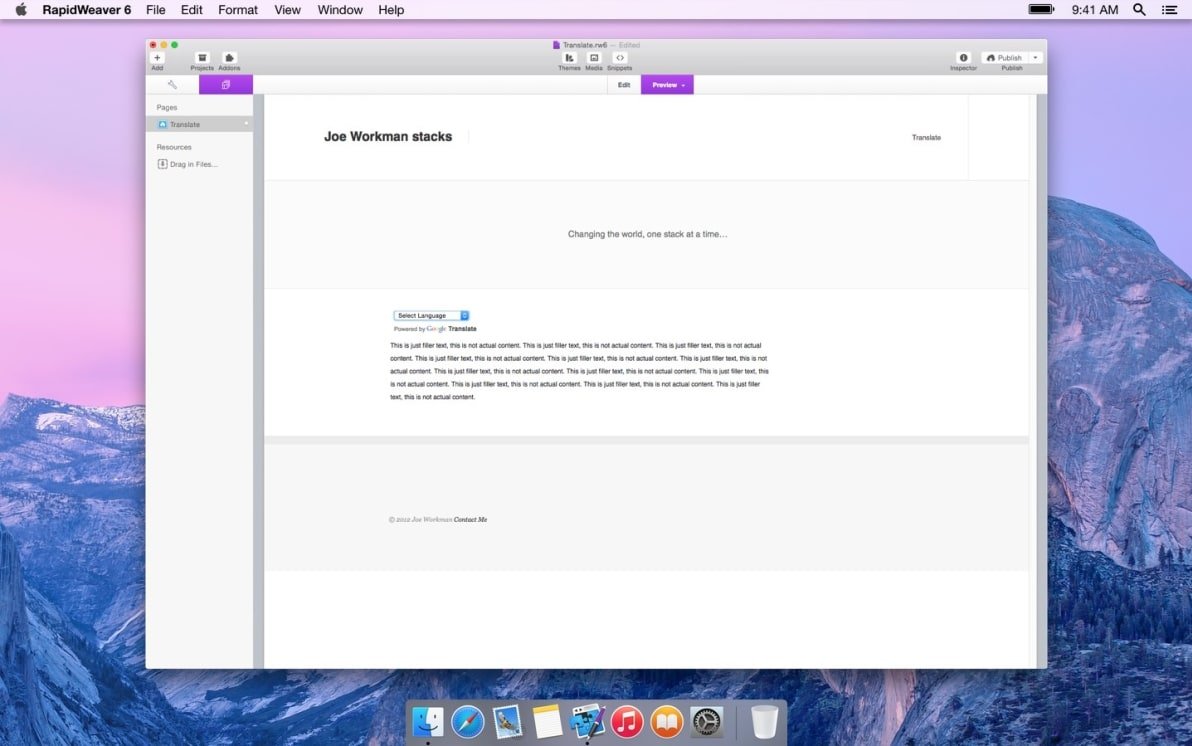Open the Format menu

237,10
